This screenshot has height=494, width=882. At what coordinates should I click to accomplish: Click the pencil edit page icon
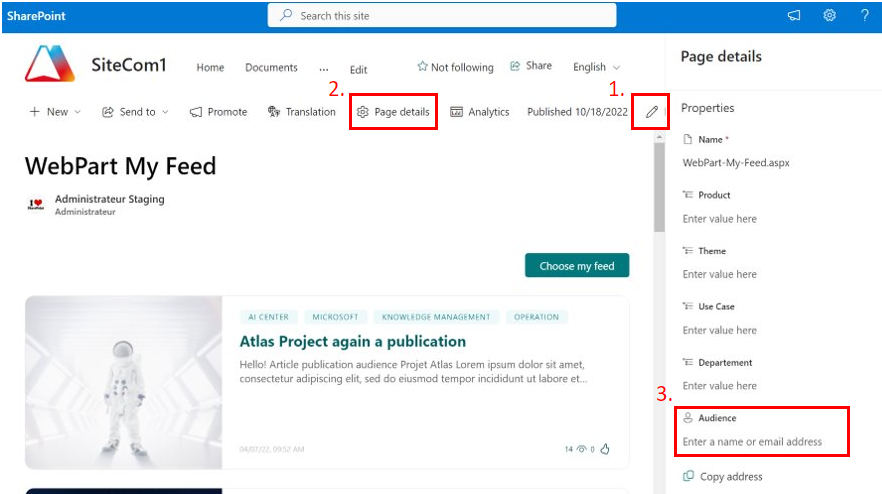tap(651, 112)
